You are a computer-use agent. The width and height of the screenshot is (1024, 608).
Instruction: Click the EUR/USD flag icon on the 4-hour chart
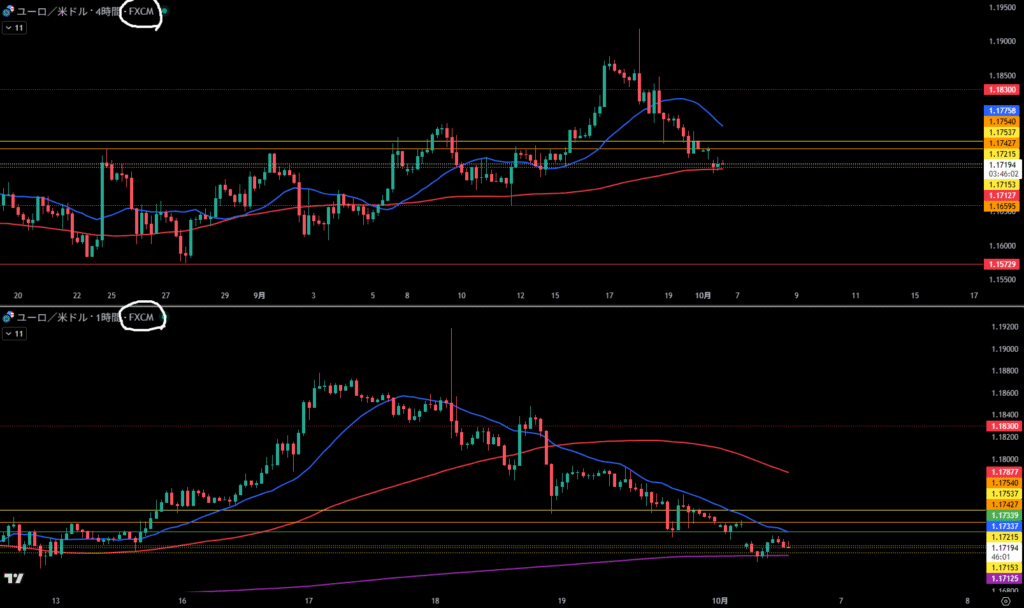pyautogui.click(x=9, y=10)
